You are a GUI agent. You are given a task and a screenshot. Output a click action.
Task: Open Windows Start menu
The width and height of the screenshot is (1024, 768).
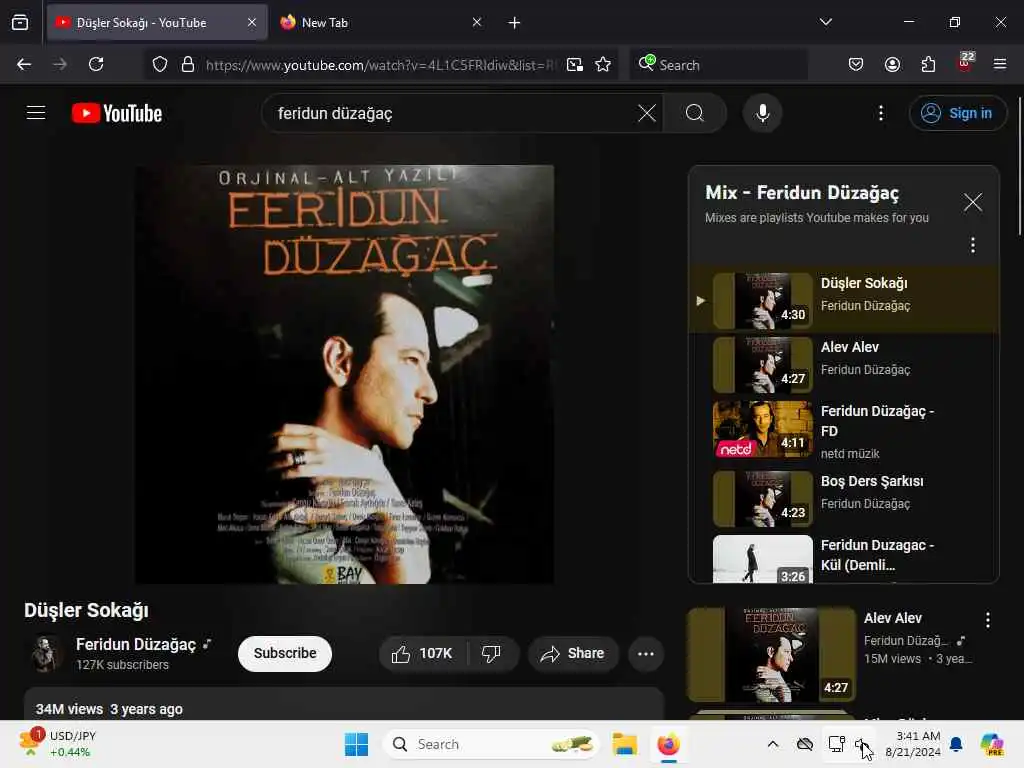357,744
